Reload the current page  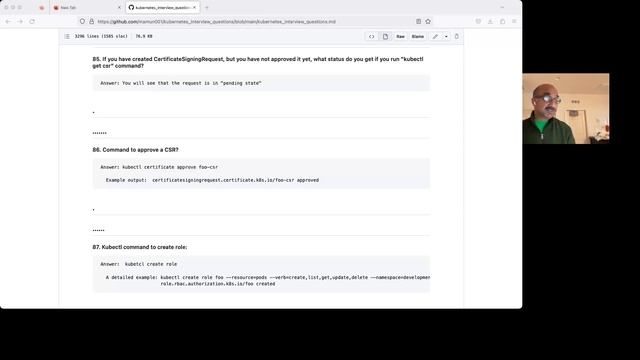(32, 21)
